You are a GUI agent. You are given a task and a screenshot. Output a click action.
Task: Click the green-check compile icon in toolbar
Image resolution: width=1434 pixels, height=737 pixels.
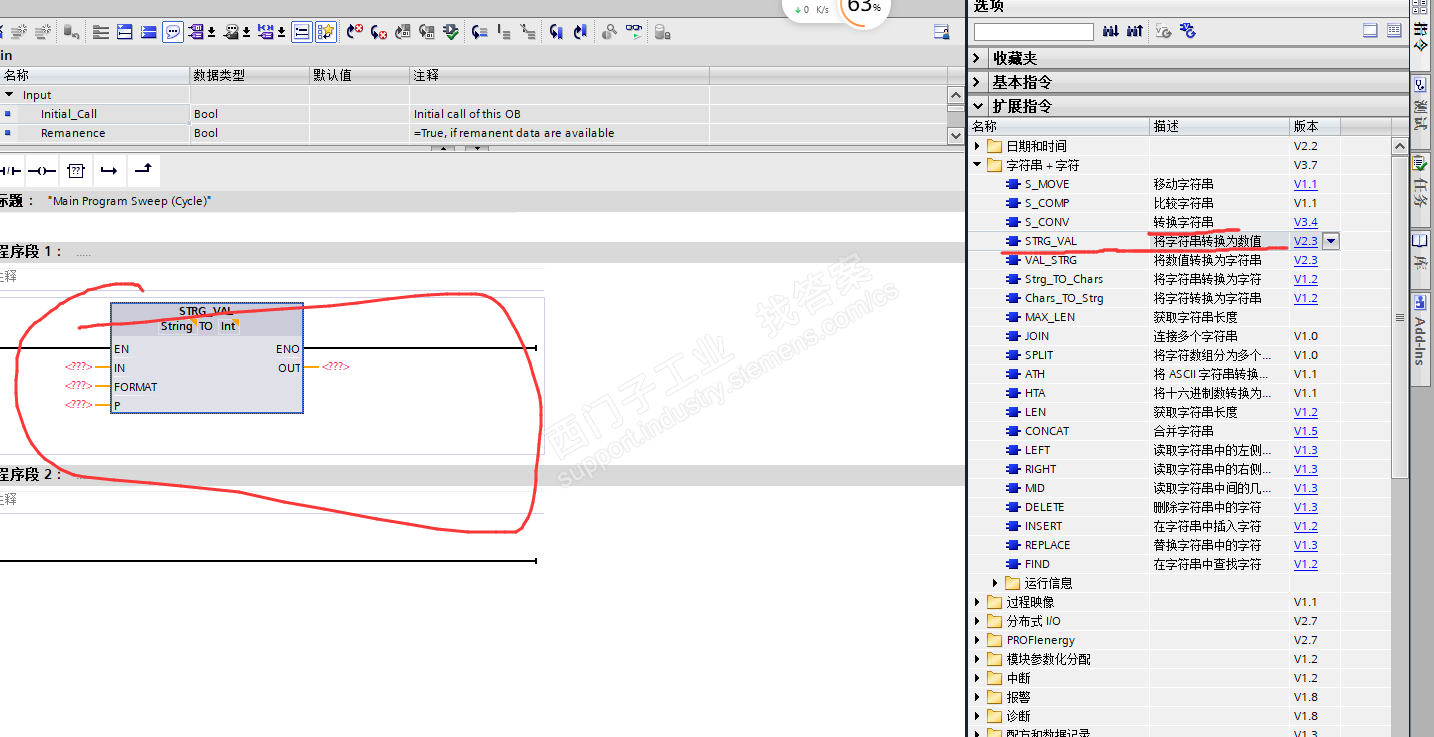[451, 32]
